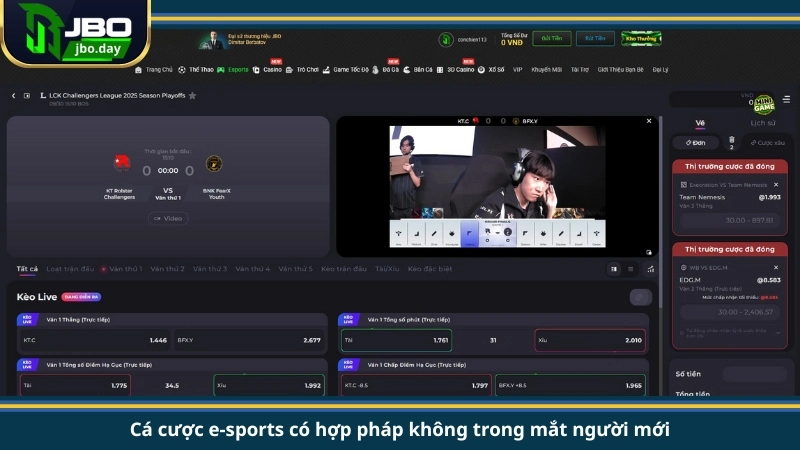Select the Kèo trận đấu tab
This screenshot has width=800, height=450.
344,269
